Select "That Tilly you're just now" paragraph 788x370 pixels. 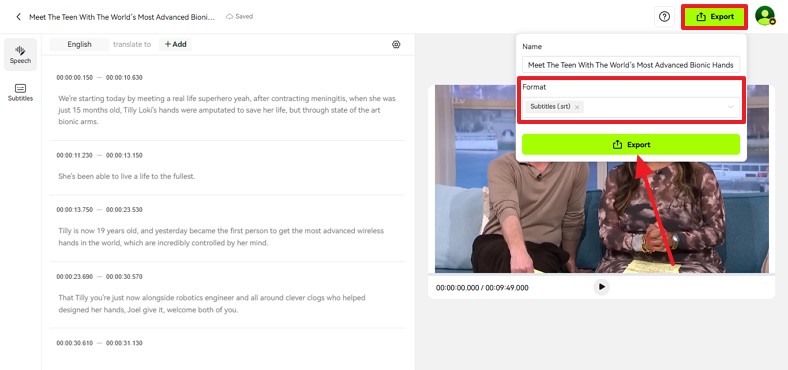[x=212, y=304]
